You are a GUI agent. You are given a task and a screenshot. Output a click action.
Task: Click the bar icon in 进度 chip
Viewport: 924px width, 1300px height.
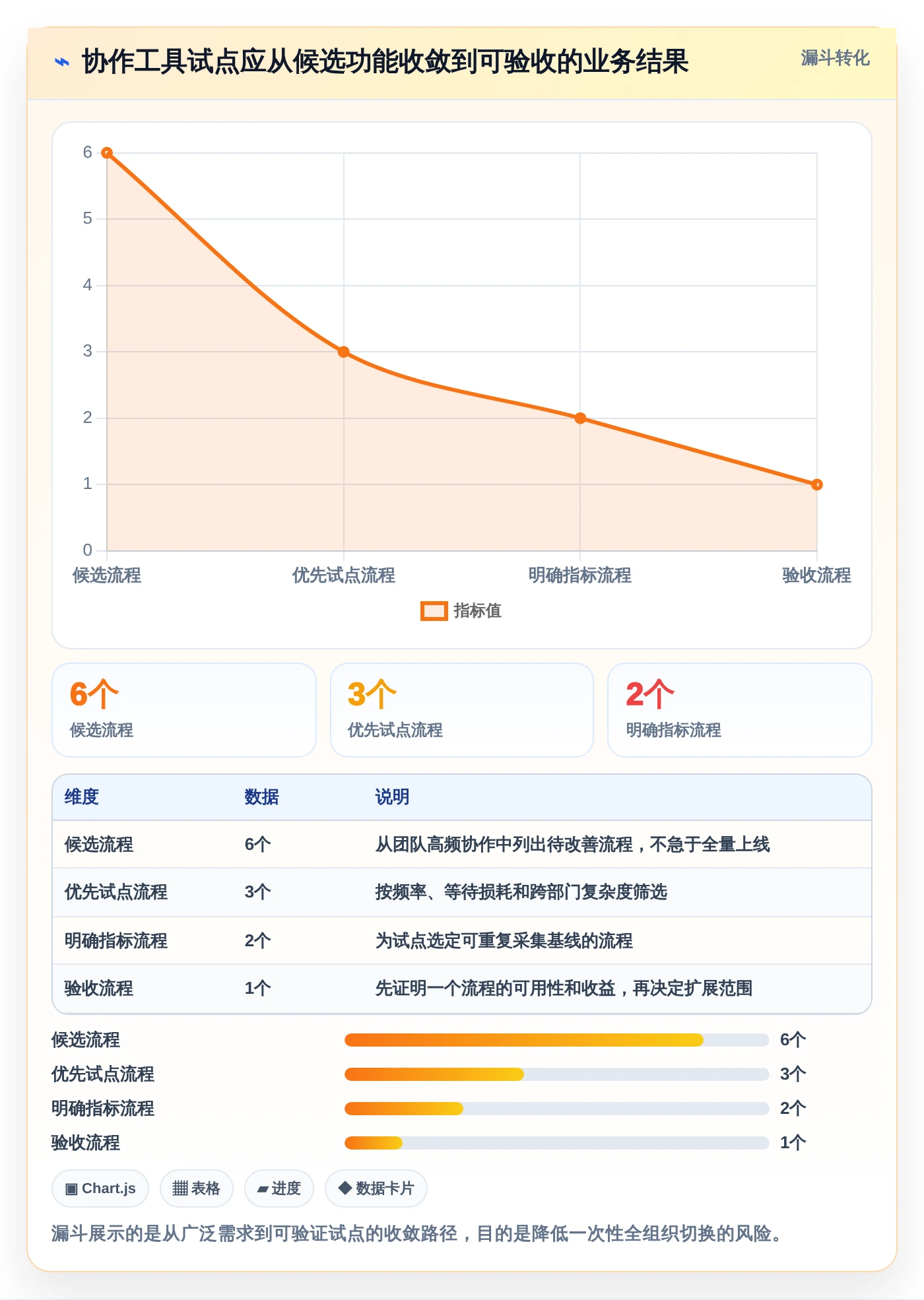coord(263,1189)
